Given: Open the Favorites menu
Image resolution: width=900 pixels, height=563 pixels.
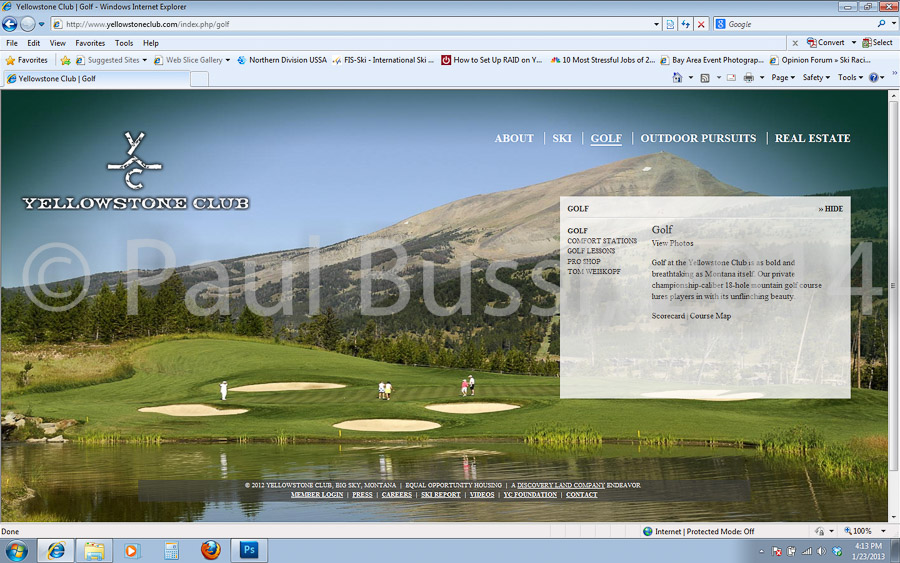Looking at the screenshot, I should [90, 43].
